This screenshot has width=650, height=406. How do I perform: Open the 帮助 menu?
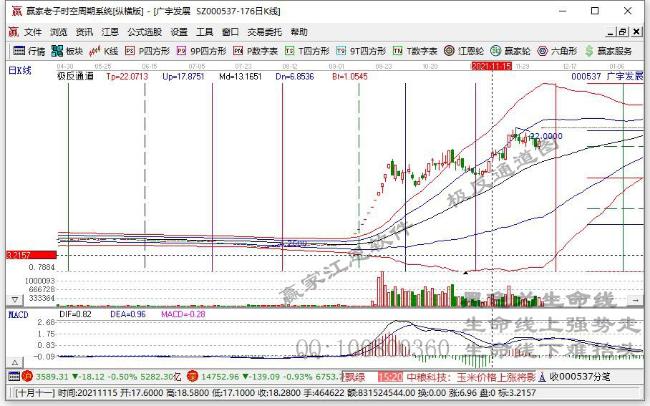point(299,32)
